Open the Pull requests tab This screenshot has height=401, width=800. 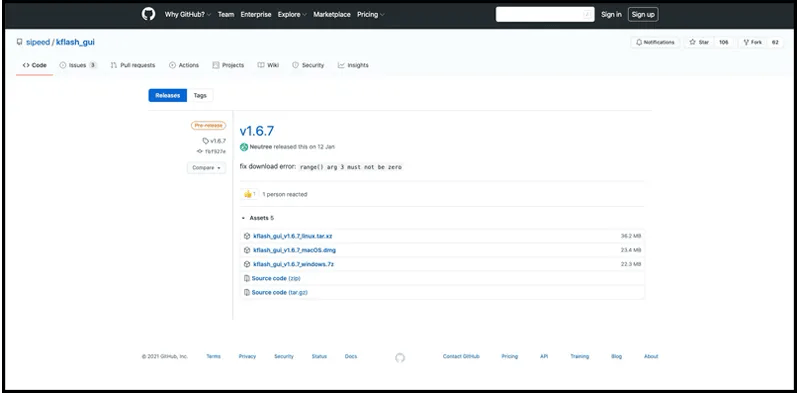coord(133,65)
